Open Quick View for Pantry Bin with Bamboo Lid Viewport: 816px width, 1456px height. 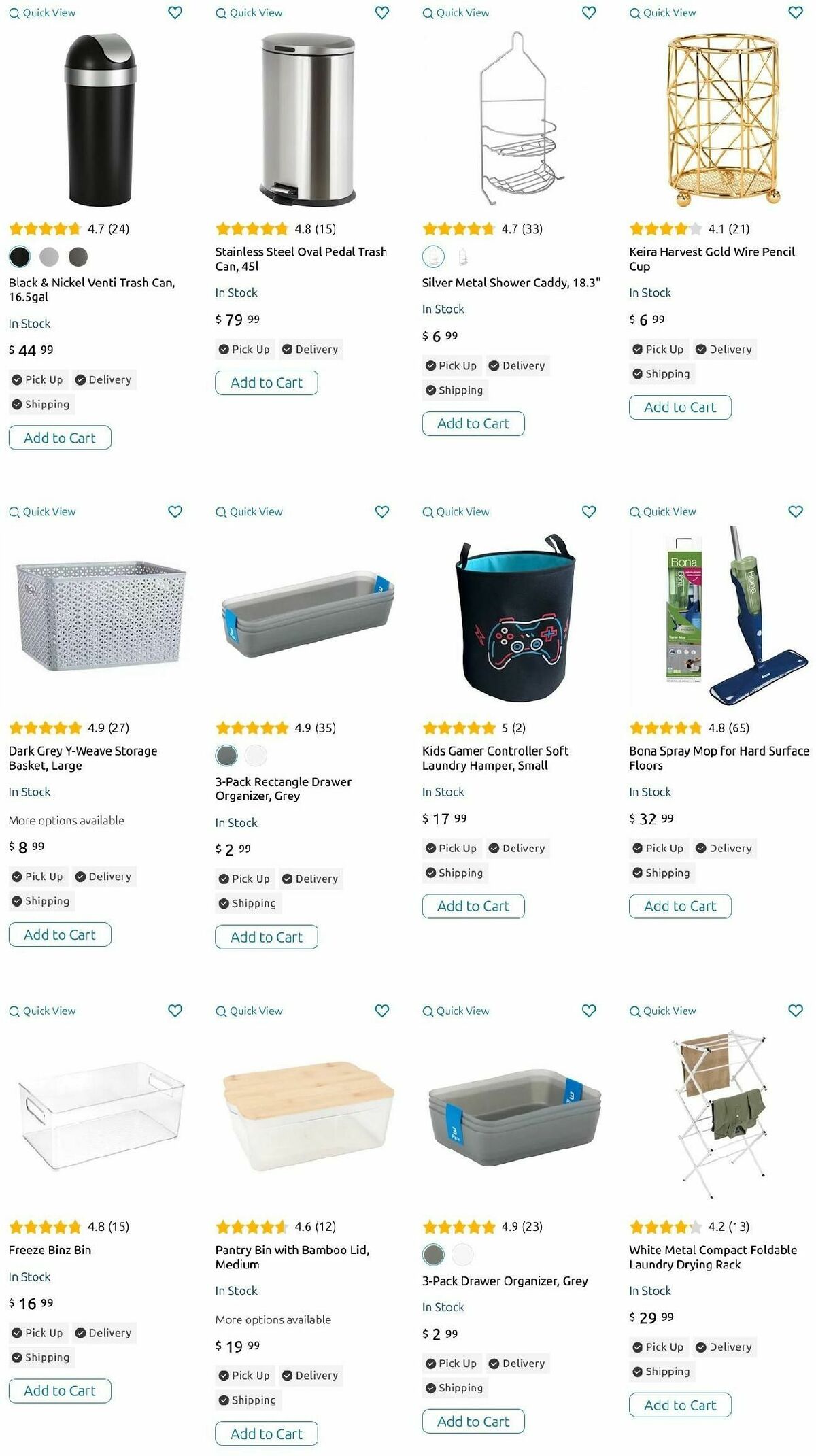[249, 1011]
